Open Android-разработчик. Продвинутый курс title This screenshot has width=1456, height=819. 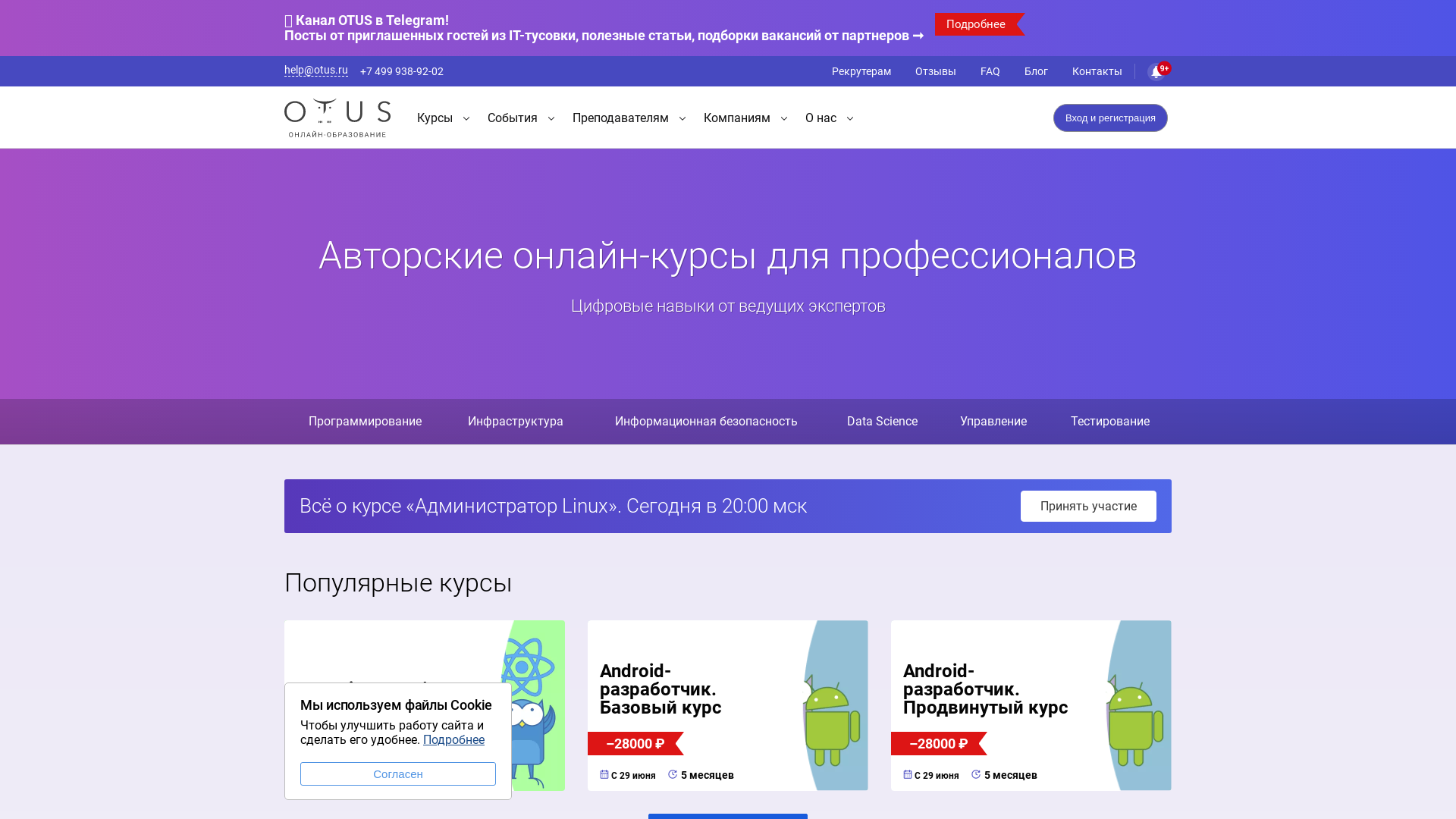tap(985, 689)
